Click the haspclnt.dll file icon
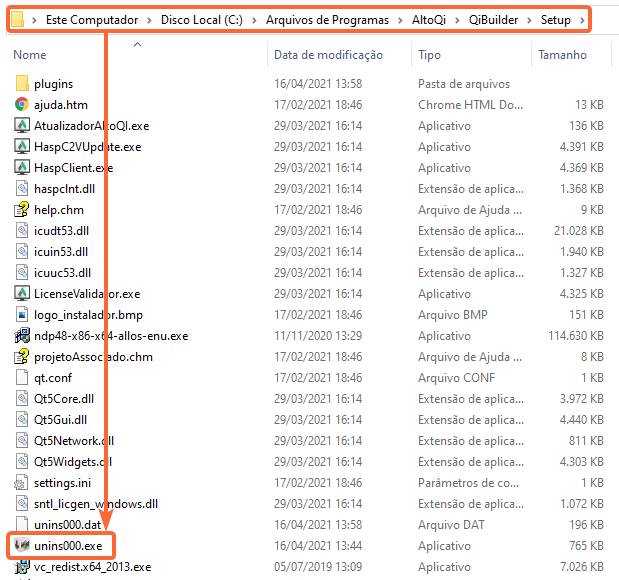Screen dimensions: 619x580 click(22, 188)
